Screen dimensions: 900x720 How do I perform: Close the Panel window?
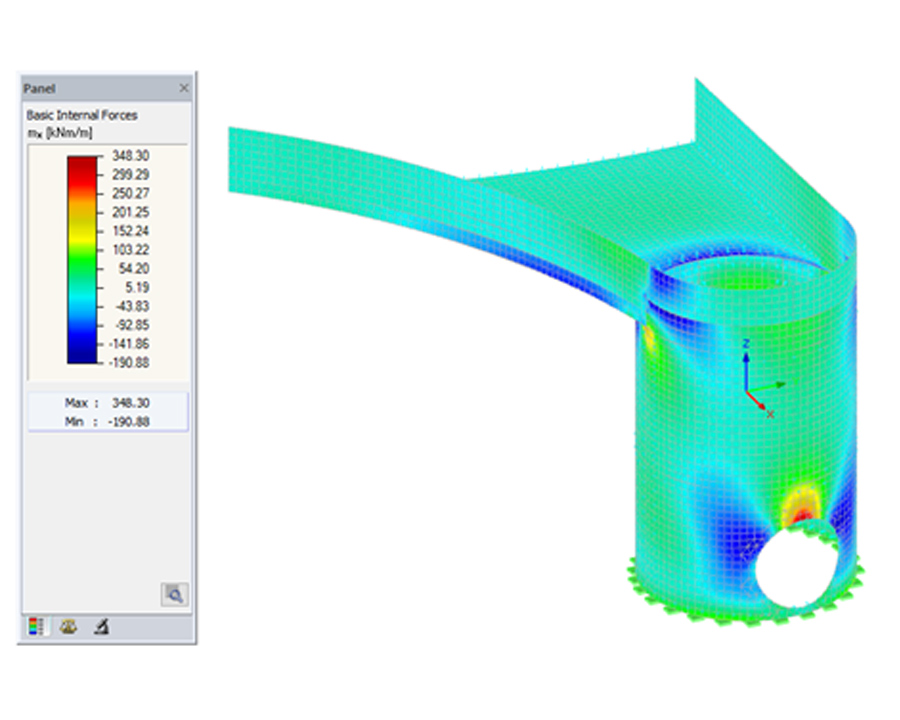(x=184, y=88)
